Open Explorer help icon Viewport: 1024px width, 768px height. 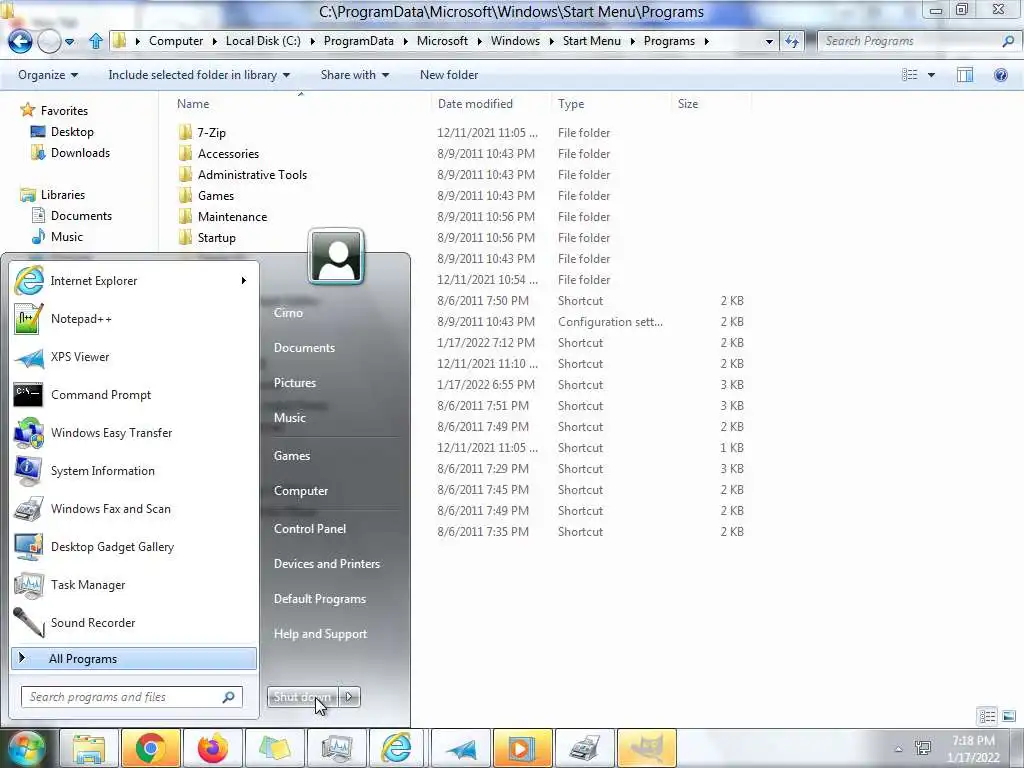point(1000,75)
